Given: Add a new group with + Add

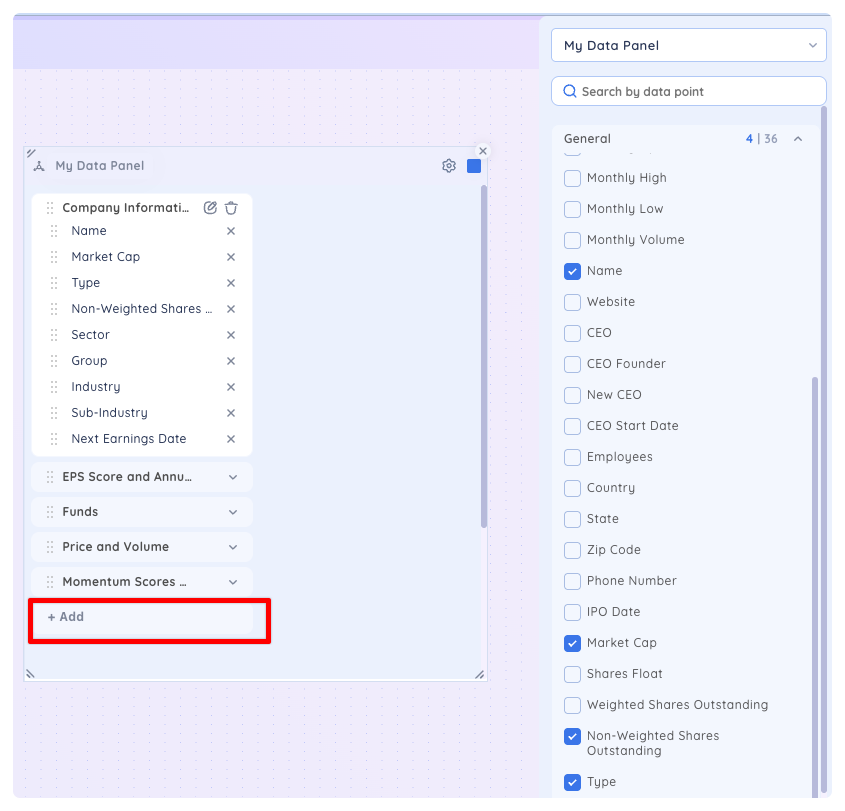Looking at the screenshot, I should [x=142, y=617].
